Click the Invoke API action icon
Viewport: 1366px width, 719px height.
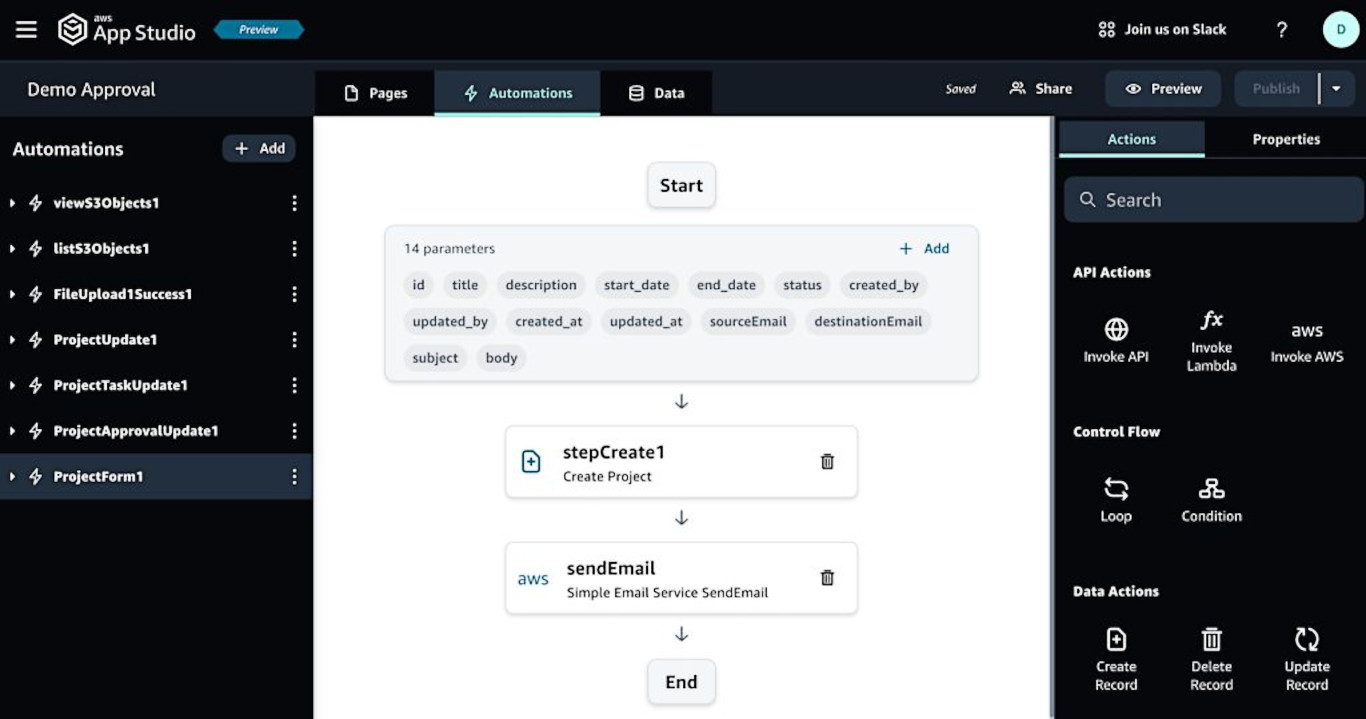[1116, 330]
